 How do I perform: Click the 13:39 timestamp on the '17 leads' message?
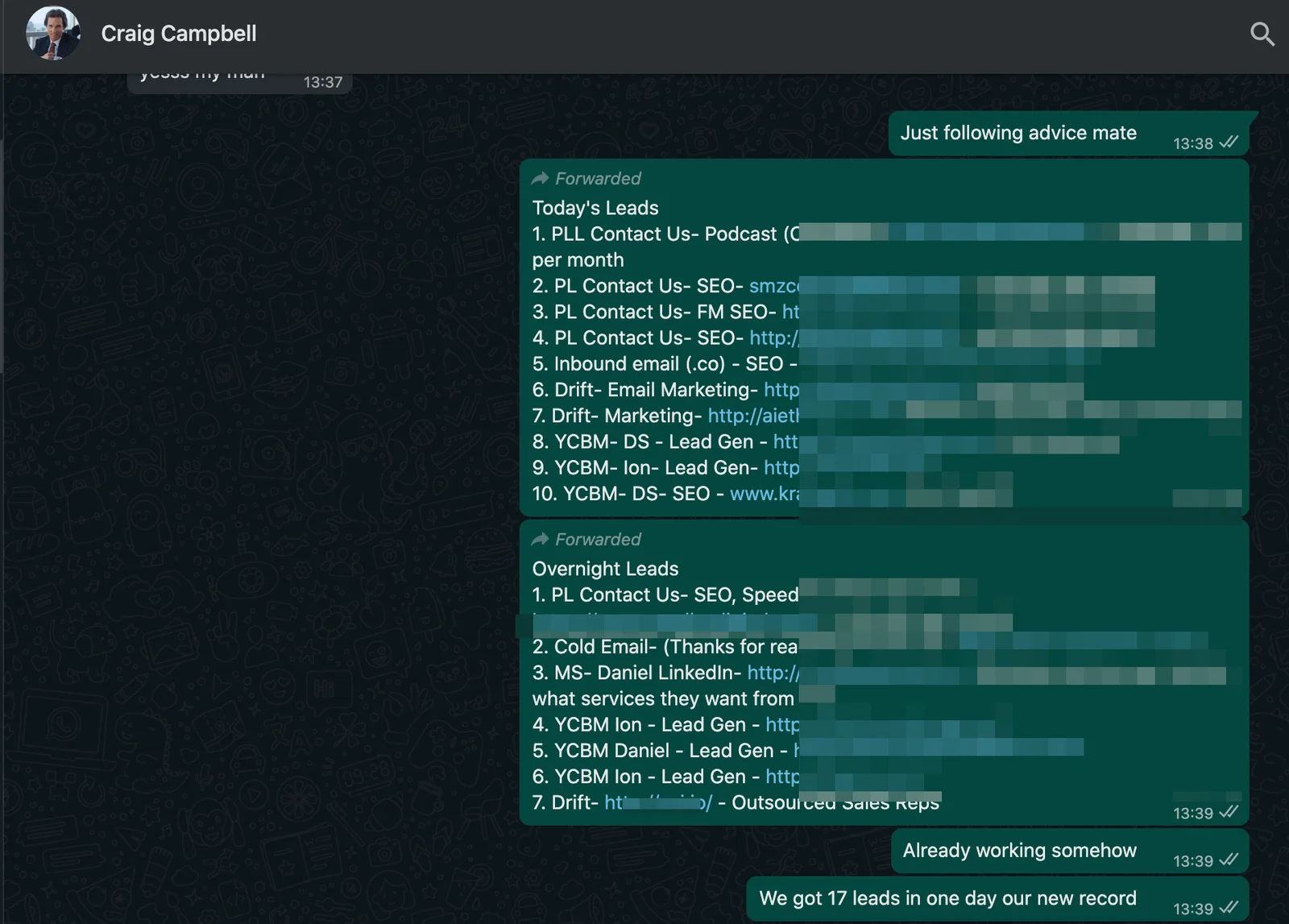[1192, 909]
